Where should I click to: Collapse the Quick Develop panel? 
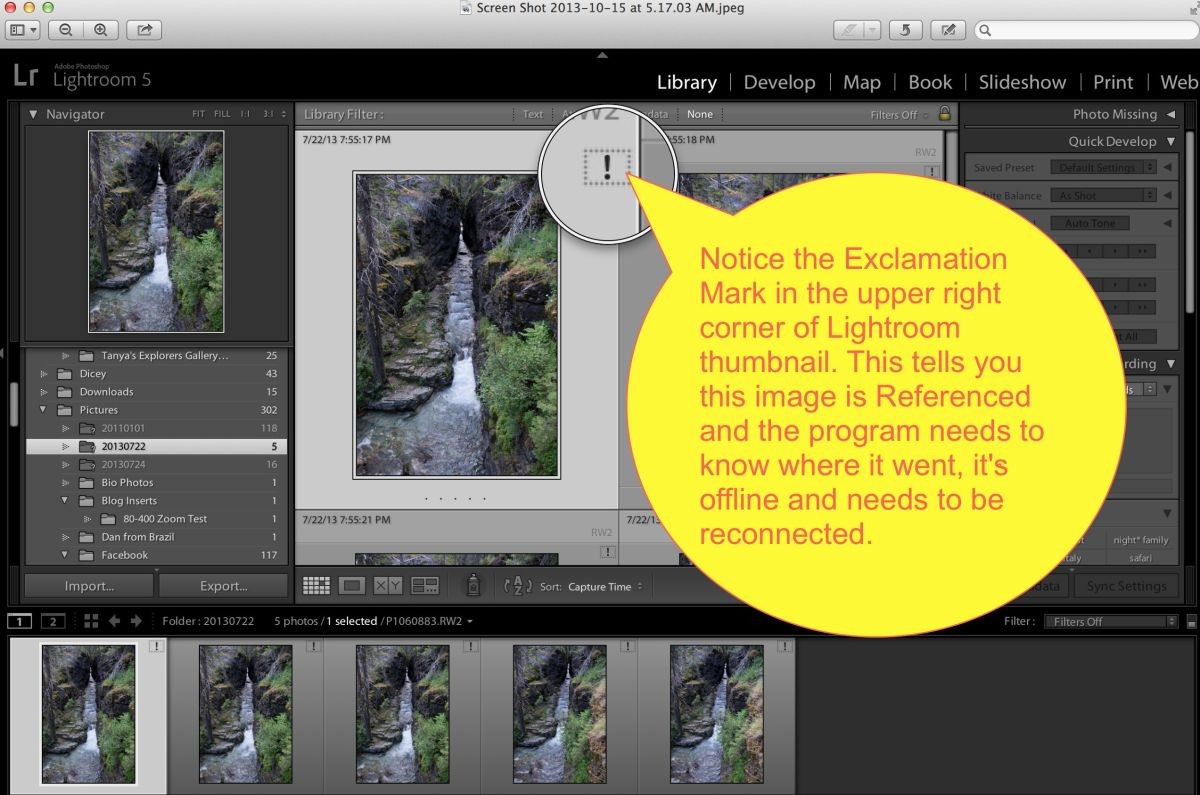(x=1171, y=142)
